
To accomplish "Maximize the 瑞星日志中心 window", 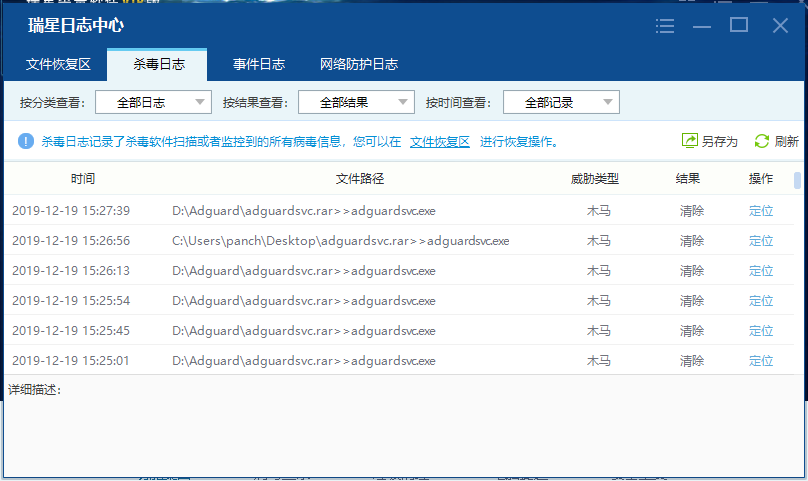I will (x=739, y=25).
